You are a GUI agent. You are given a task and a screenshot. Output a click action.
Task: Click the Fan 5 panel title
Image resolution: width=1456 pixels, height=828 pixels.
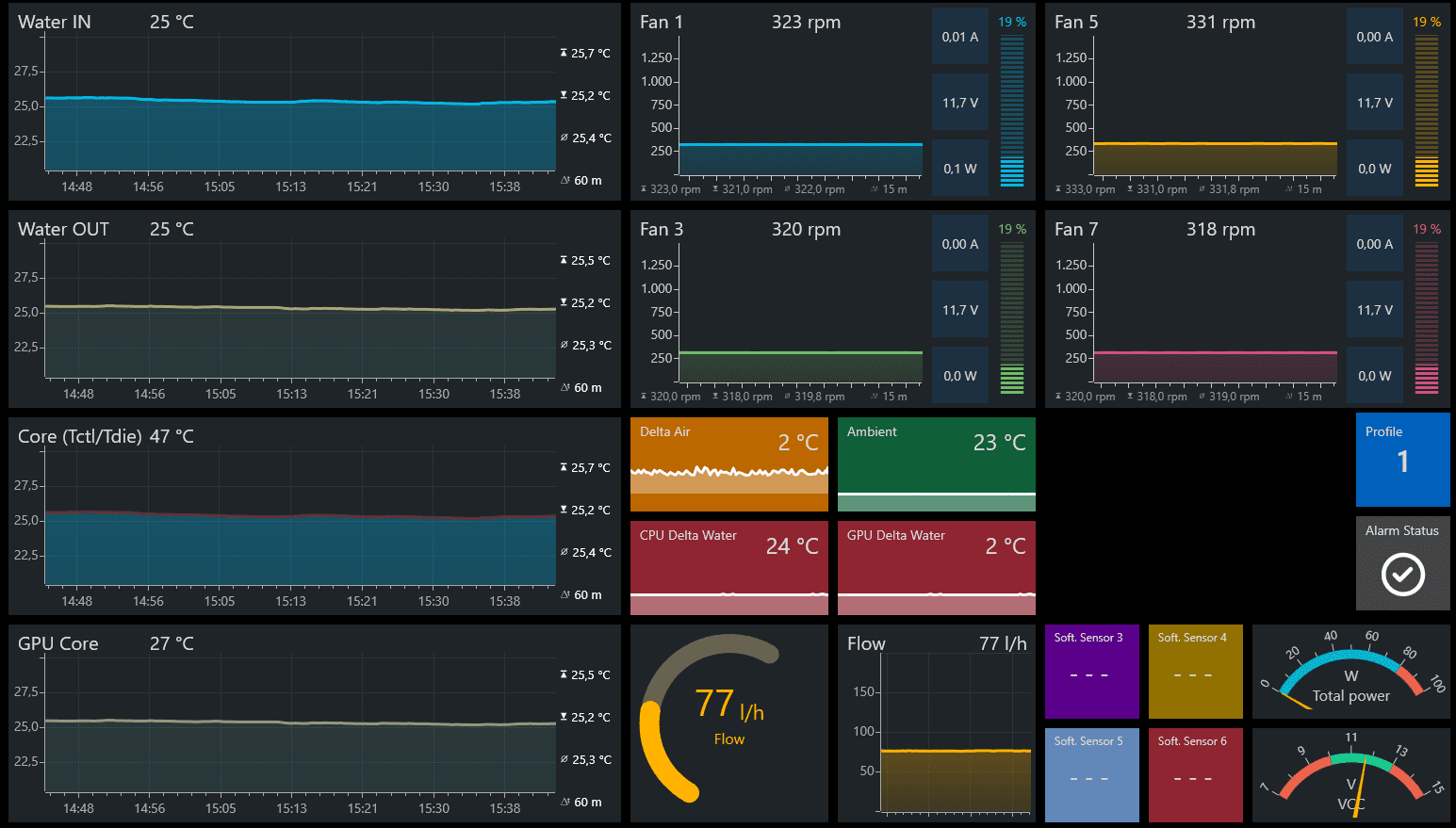pyautogui.click(x=1076, y=22)
